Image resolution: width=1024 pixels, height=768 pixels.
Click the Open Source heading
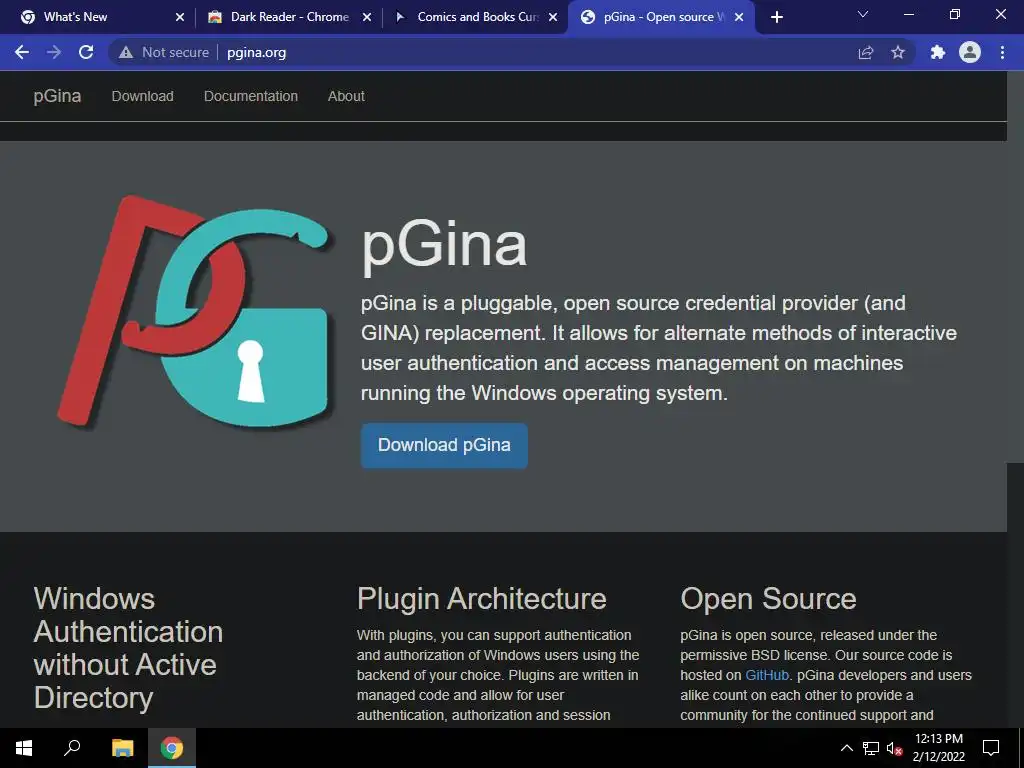768,599
